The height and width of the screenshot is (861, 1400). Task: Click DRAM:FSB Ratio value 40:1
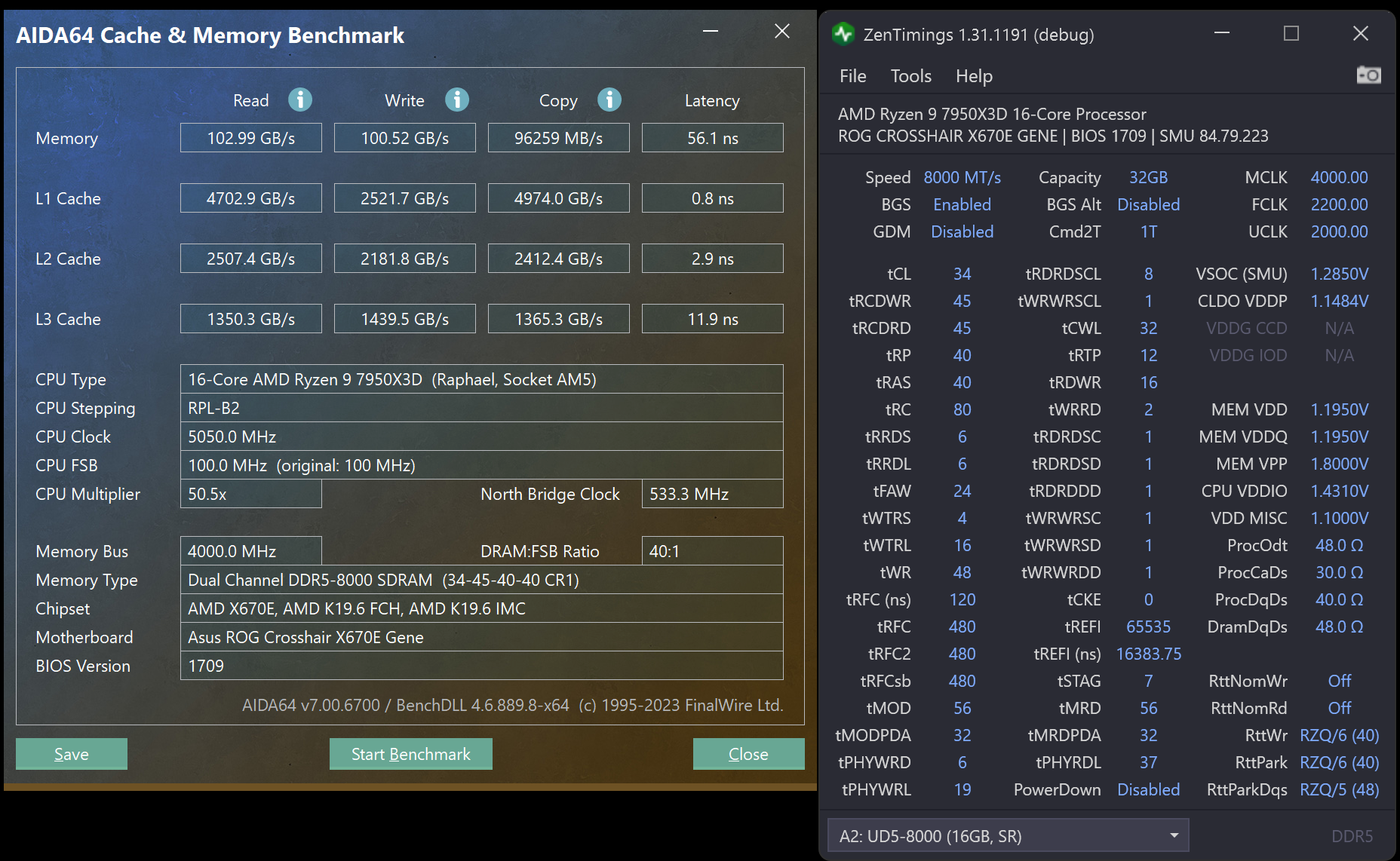point(713,551)
